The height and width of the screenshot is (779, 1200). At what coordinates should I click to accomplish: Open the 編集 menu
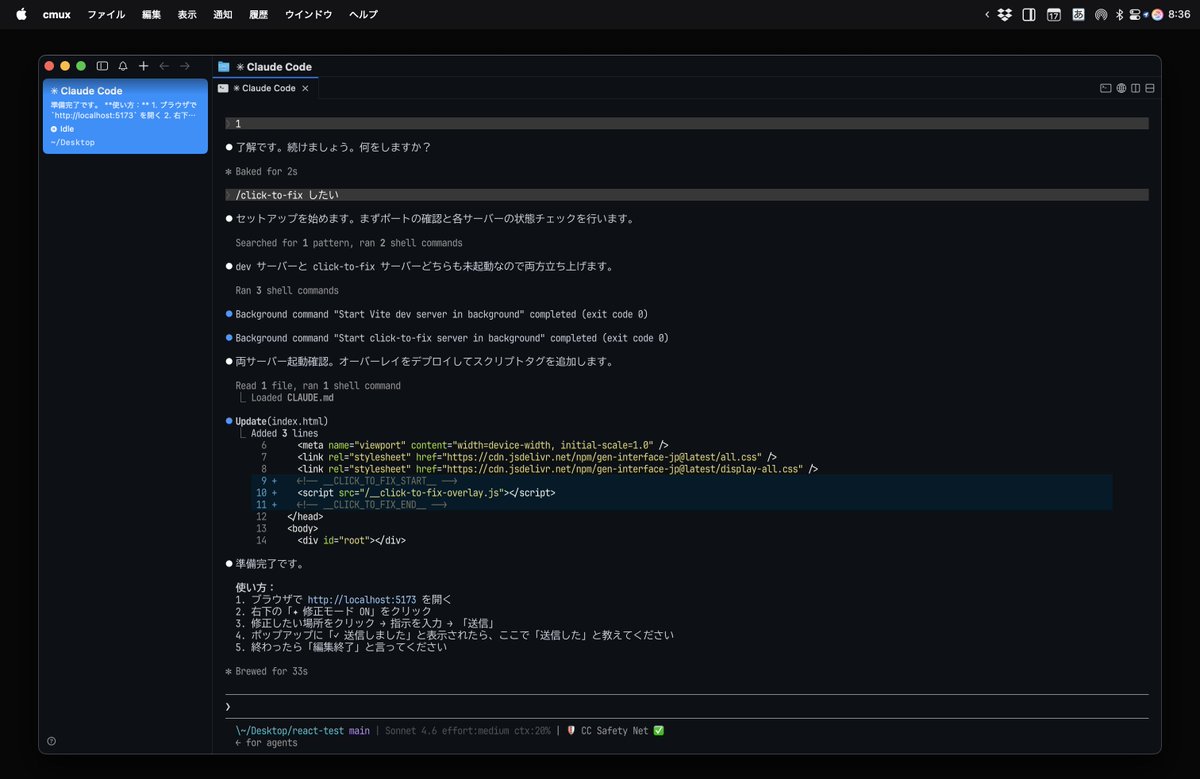coord(151,14)
